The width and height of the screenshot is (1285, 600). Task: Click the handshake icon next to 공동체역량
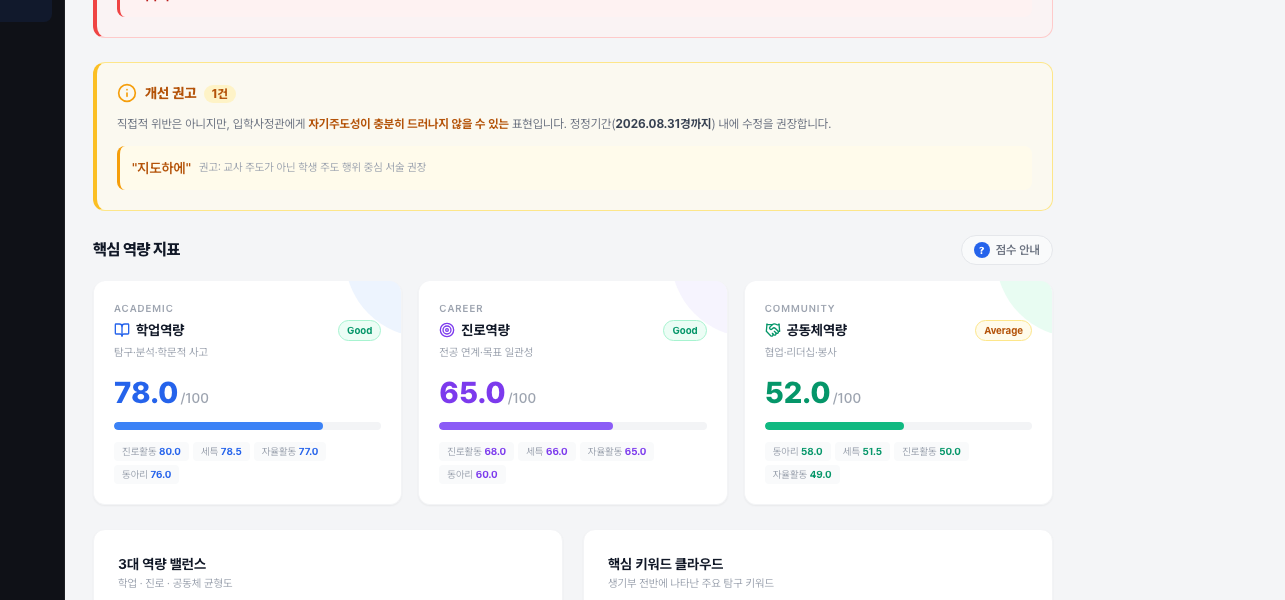tap(773, 330)
